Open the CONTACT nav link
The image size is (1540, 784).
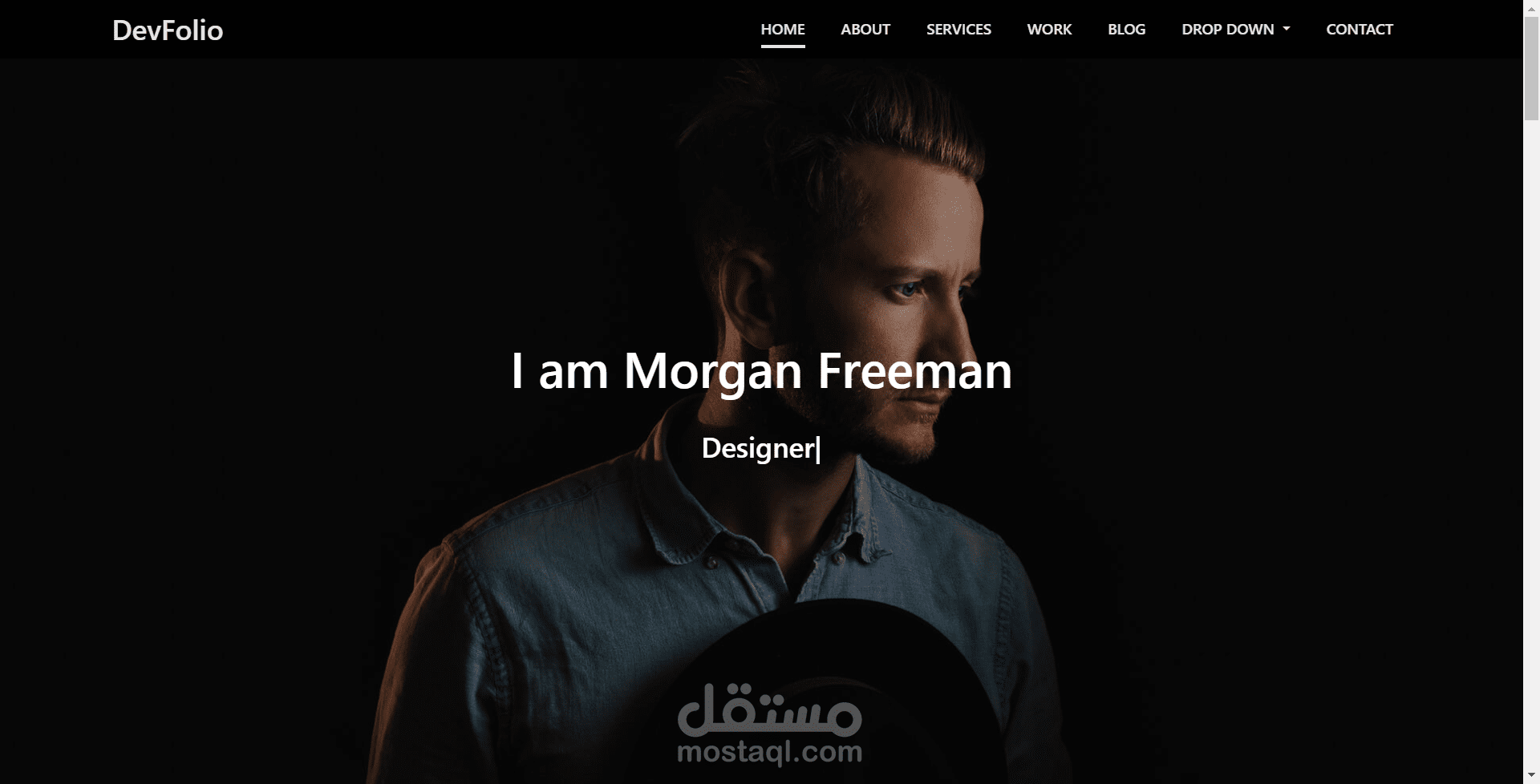pyautogui.click(x=1360, y=30)
